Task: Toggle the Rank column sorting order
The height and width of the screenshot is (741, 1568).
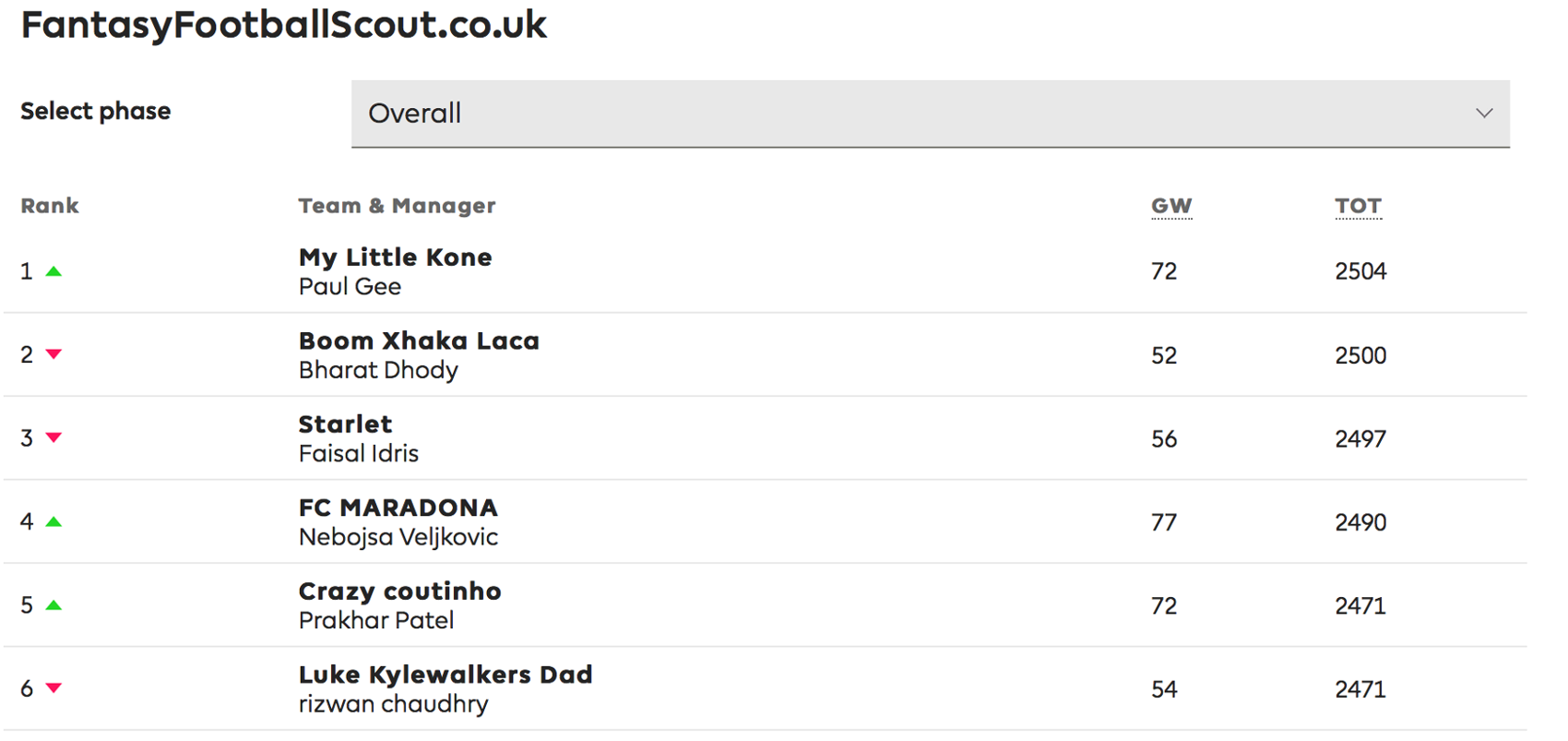Action: click(x=49, y=205)
